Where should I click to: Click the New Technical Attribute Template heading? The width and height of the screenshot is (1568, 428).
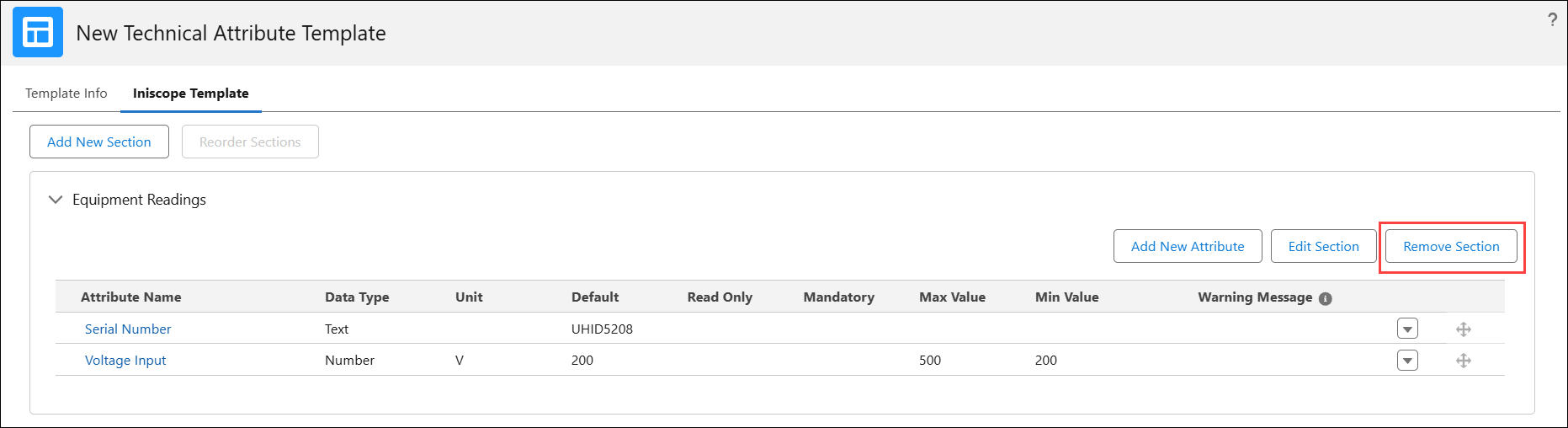coord(231,33)
